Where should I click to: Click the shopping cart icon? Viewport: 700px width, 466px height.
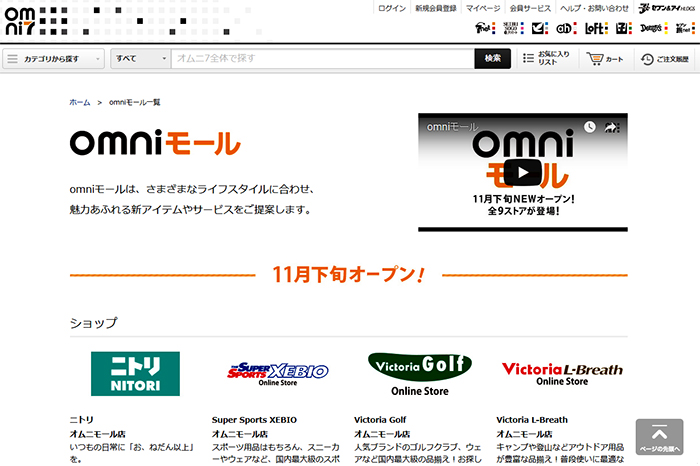point(595,58)
